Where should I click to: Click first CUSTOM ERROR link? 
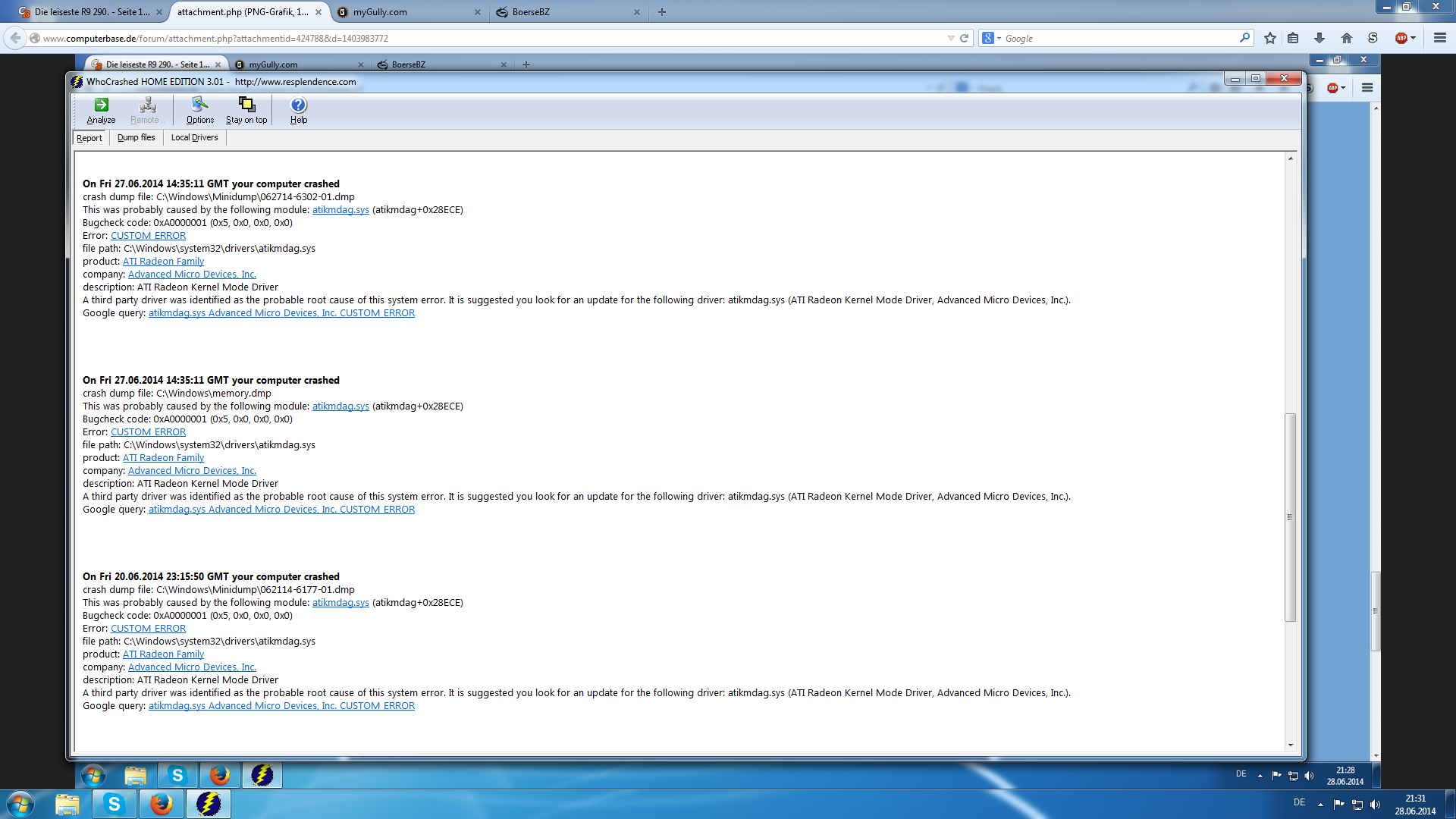coord(148,236)
